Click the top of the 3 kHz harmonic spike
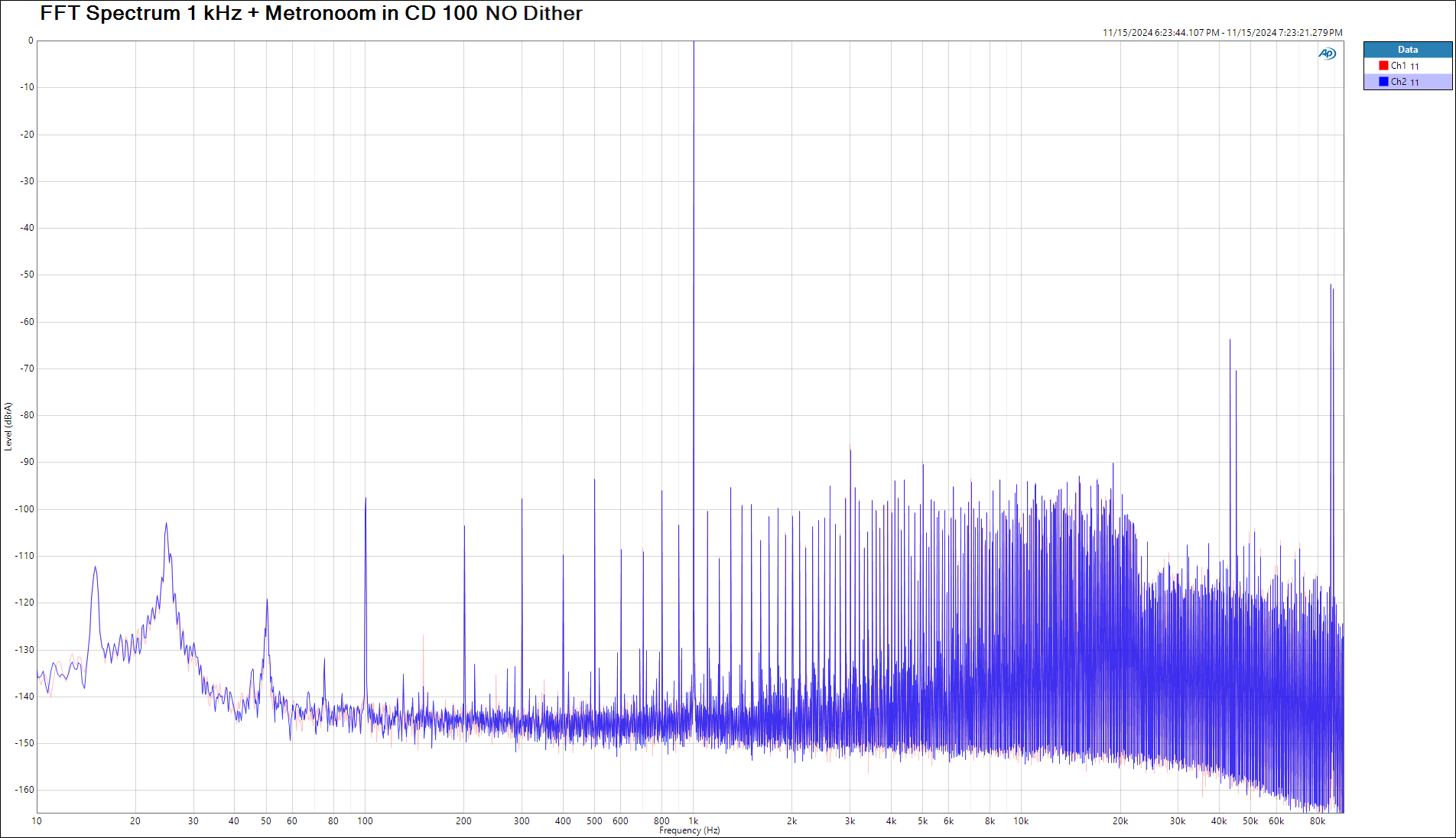The image size is (1456, 838). pos(850,450)
